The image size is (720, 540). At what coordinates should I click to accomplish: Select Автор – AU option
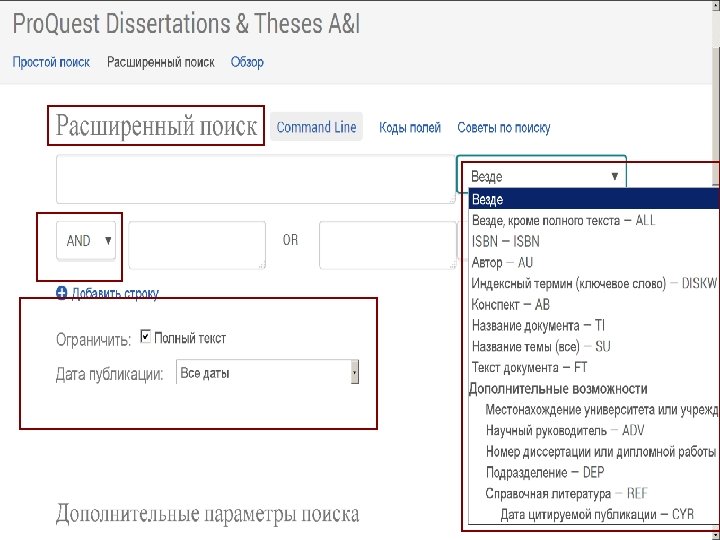[x=594, y=263]
